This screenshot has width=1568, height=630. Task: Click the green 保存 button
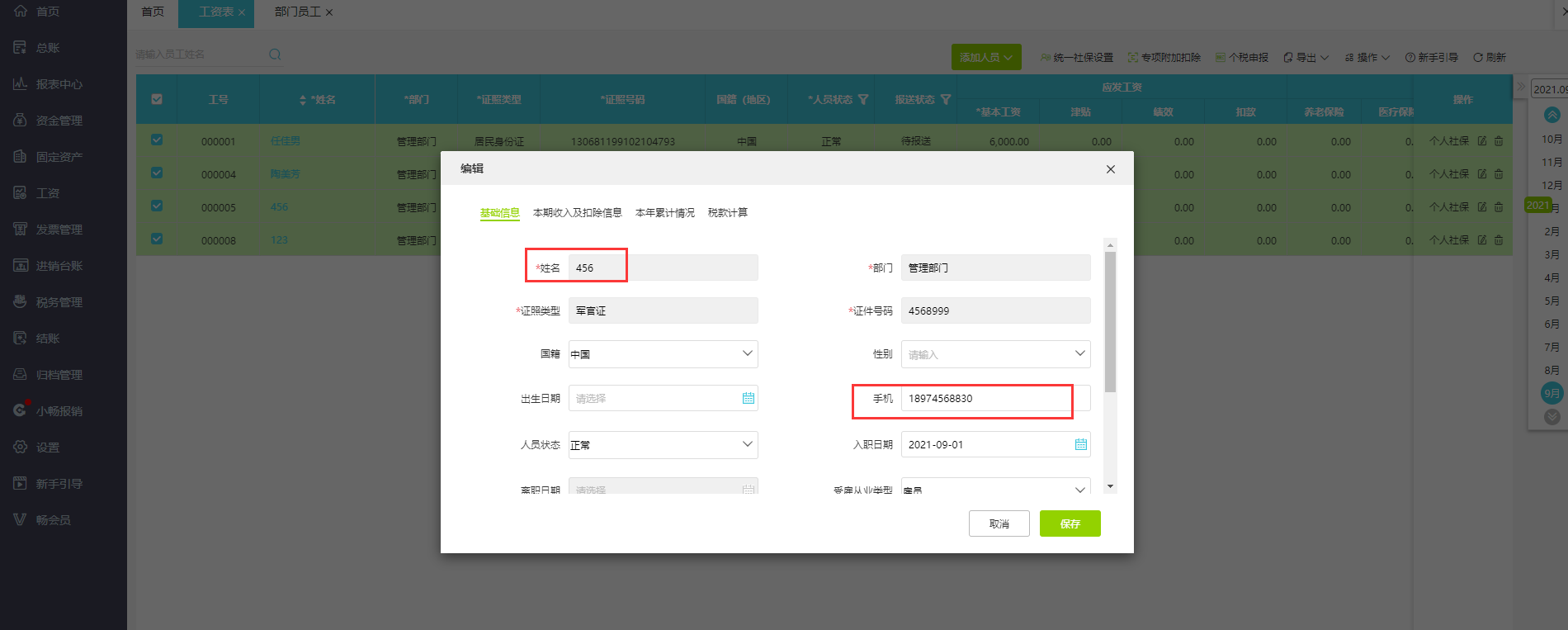[1070, 523]
